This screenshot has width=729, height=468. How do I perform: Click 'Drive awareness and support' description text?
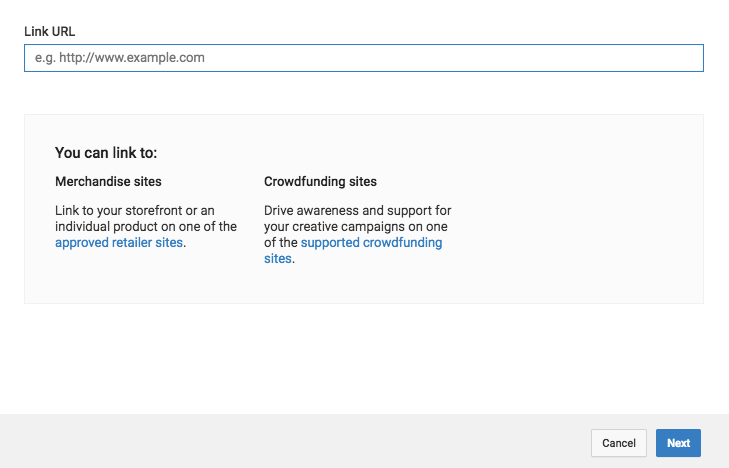click(358, 234)
